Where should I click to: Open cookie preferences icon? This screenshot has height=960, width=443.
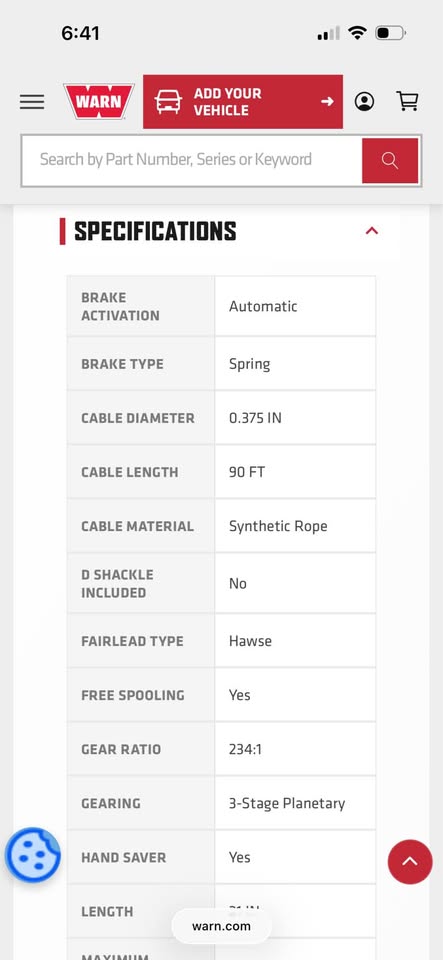[x=32, y=855]
